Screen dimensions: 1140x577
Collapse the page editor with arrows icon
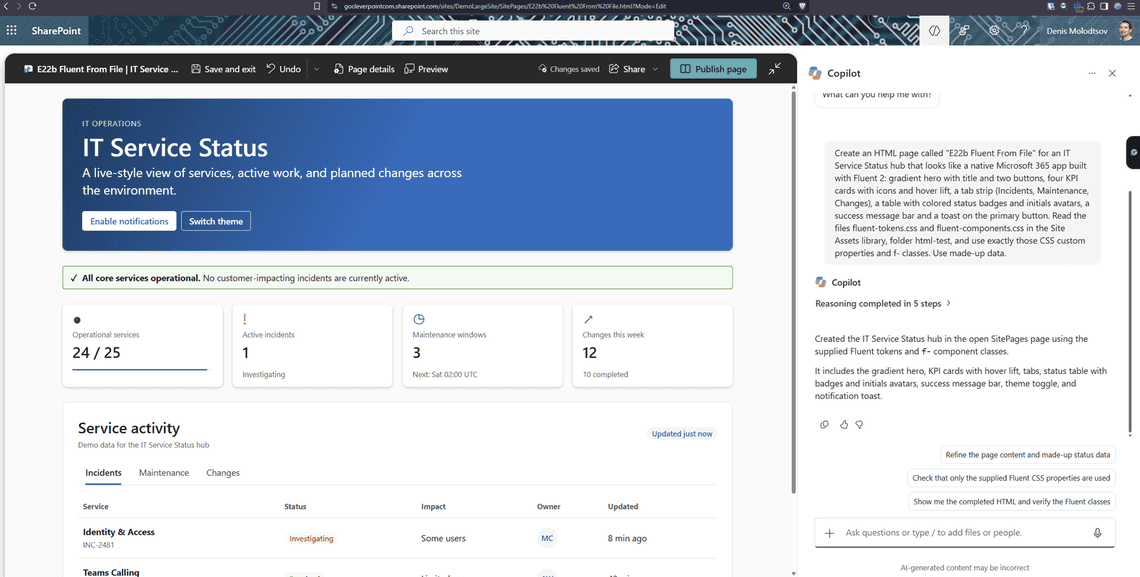click(x=775, y=68)
